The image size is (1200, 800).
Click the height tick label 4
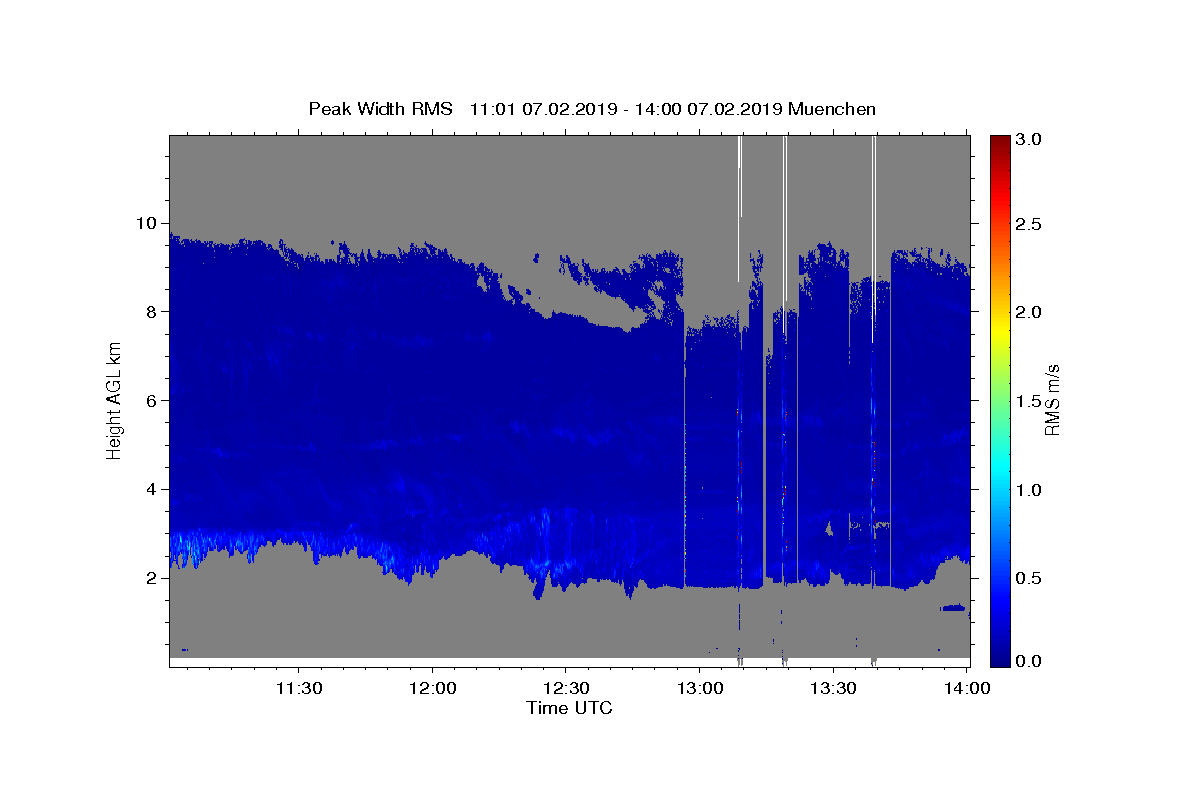[150, 489]
